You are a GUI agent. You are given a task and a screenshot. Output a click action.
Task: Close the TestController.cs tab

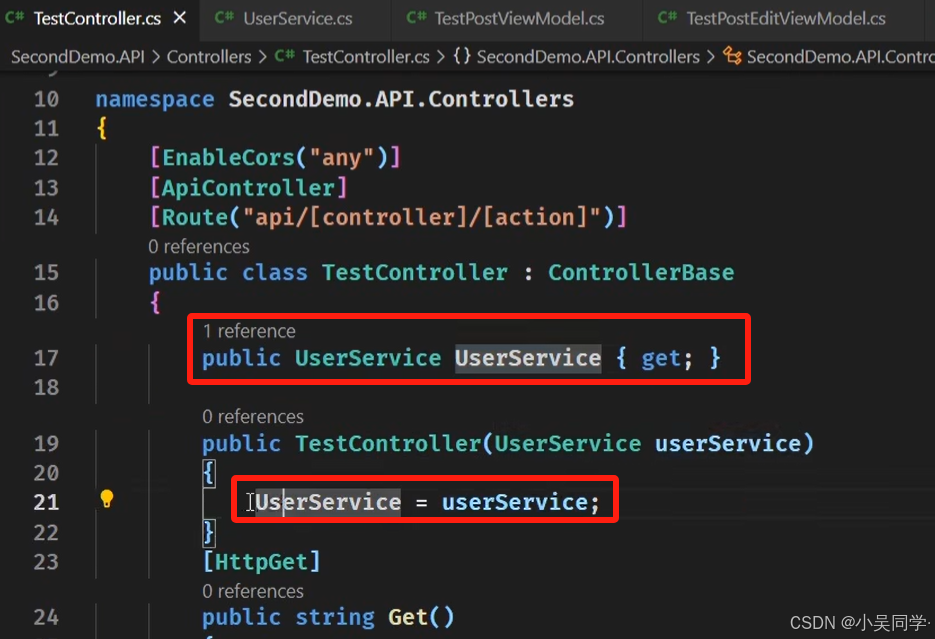point(179,18)
